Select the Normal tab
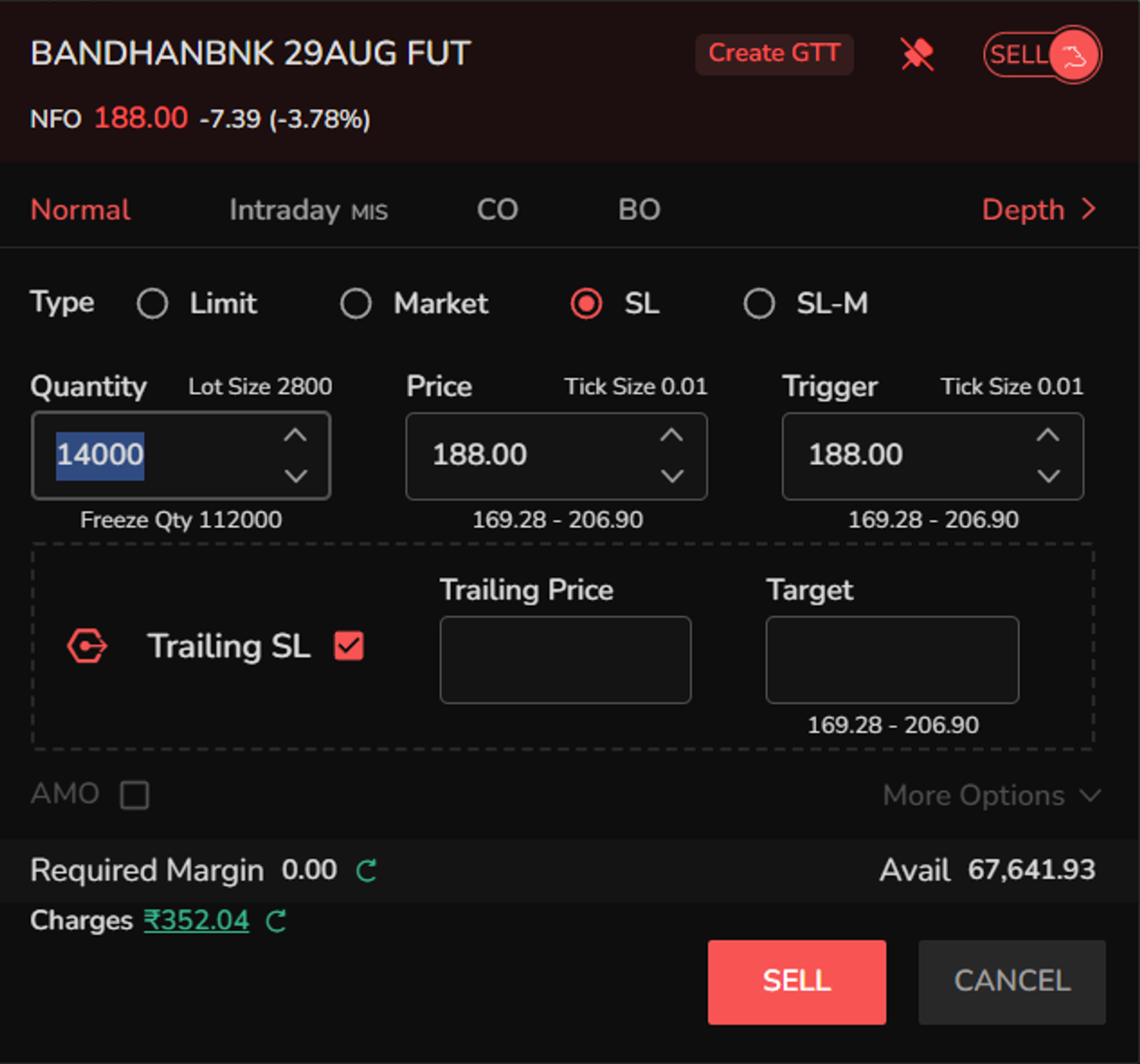The width and height of the screenshot is (1140, 1064). (x=80, y=210)
